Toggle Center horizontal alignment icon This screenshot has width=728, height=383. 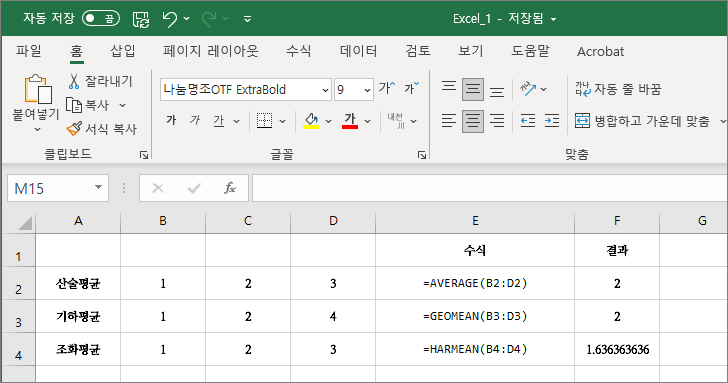tap(473, 121)
